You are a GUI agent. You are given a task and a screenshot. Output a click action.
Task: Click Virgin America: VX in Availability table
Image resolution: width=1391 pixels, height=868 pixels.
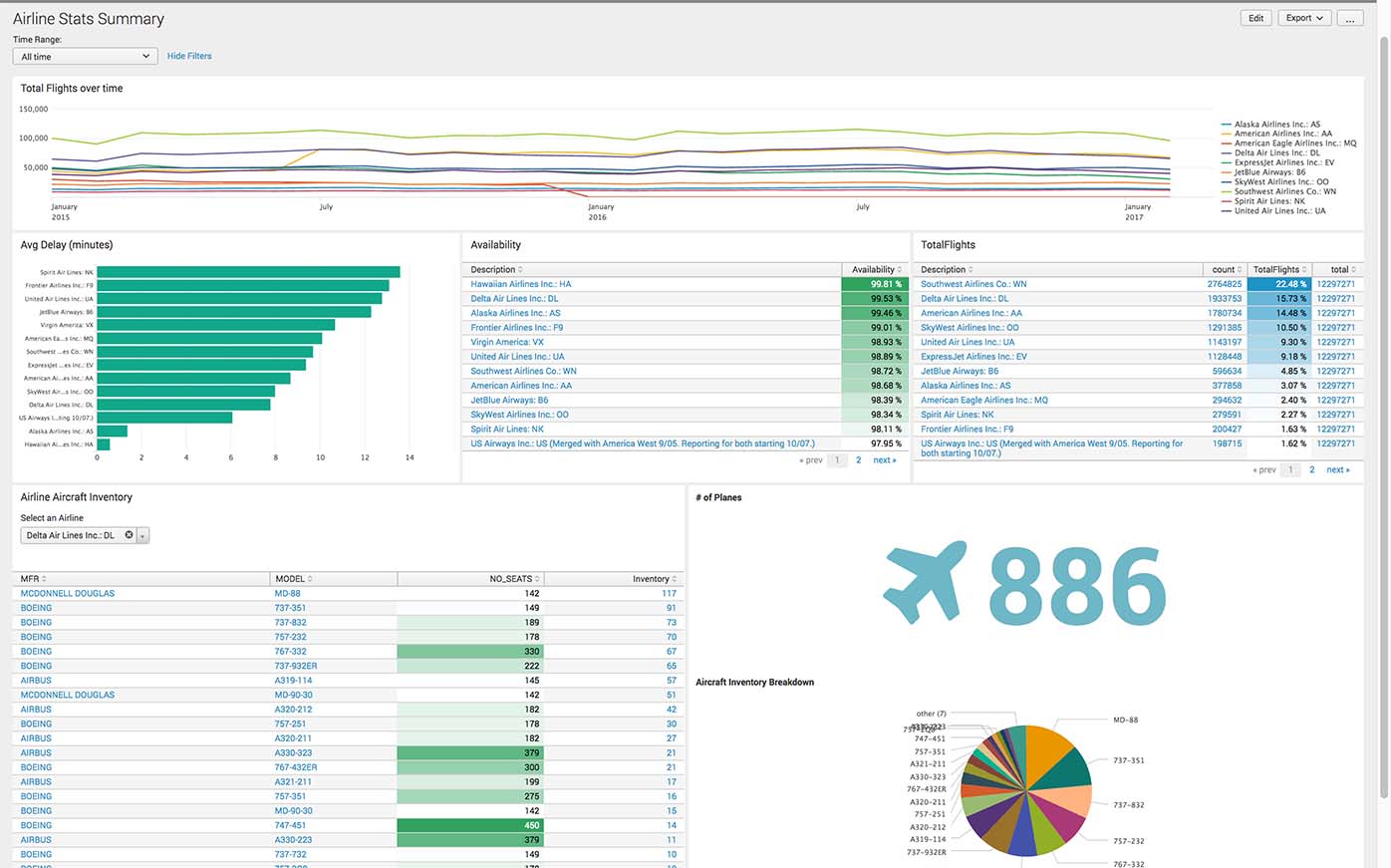tap(507, 342)
